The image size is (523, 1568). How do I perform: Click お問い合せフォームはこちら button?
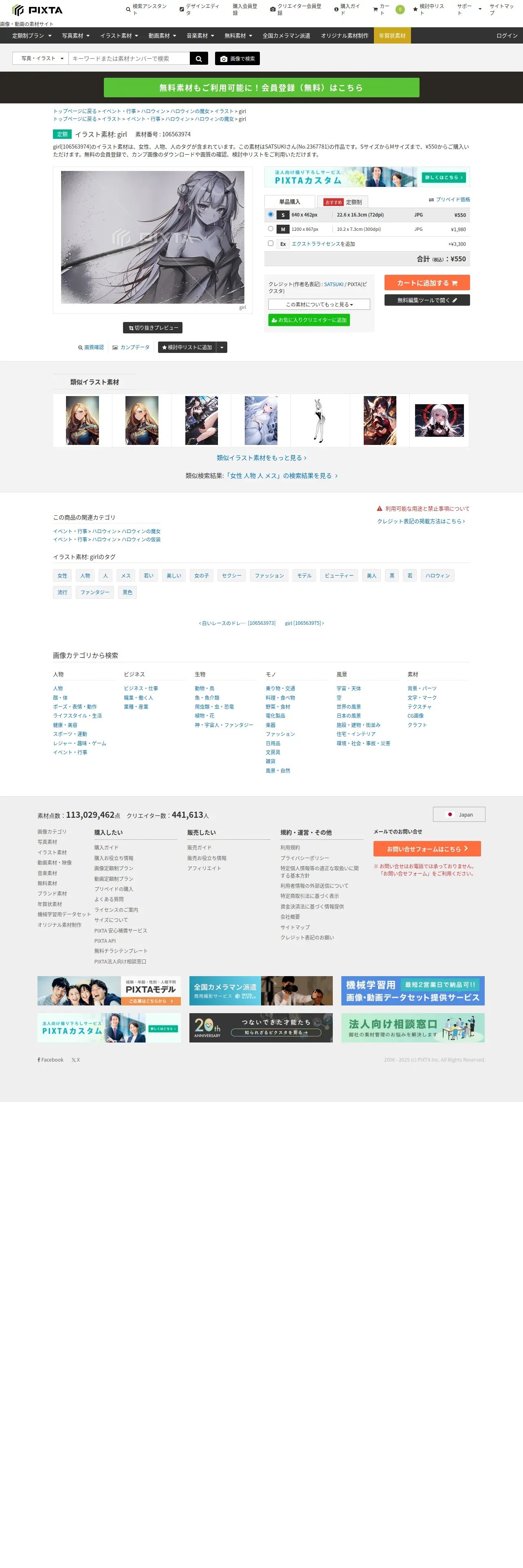click(x=427, y=849)
